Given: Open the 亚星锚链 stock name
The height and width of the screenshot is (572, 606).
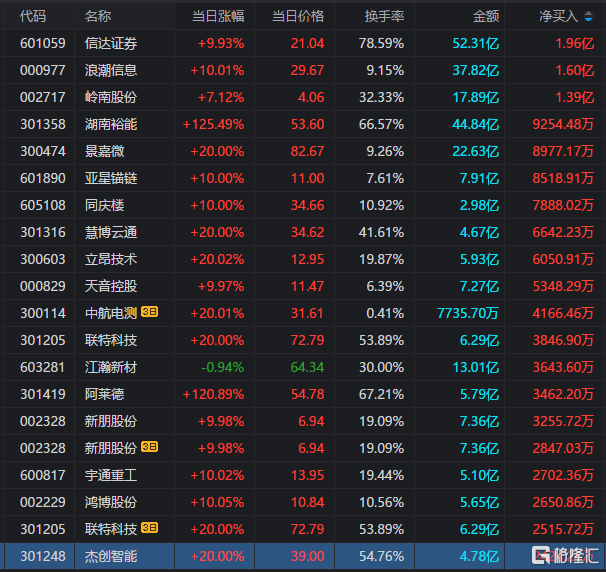Looking at the screenshot, I should (111, 179).
